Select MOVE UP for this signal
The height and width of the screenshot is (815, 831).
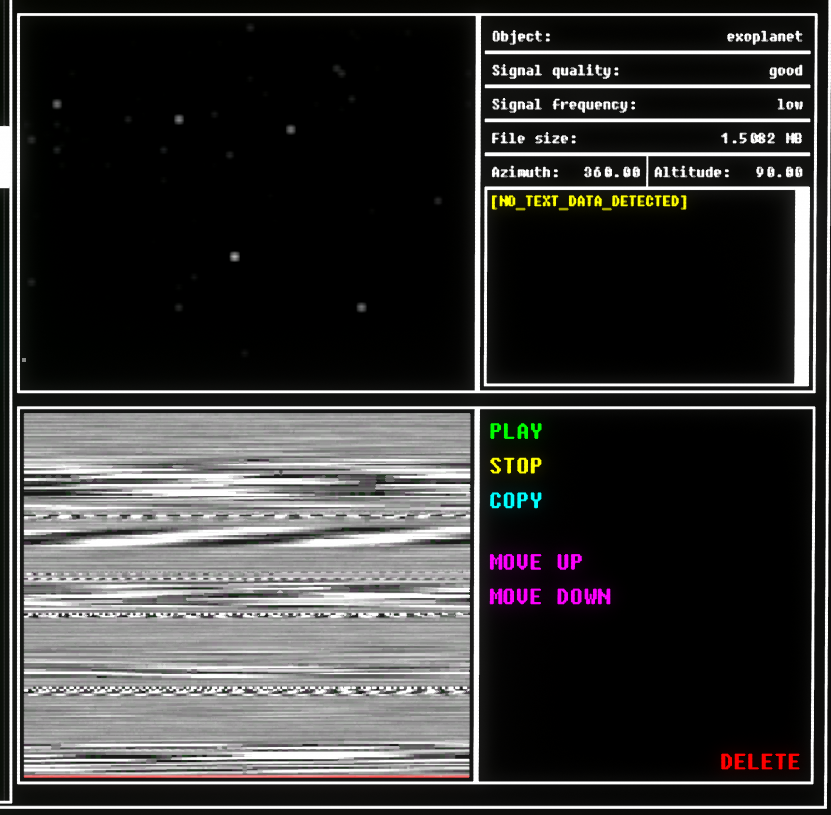pyautogui.click(x=535, y=562)
